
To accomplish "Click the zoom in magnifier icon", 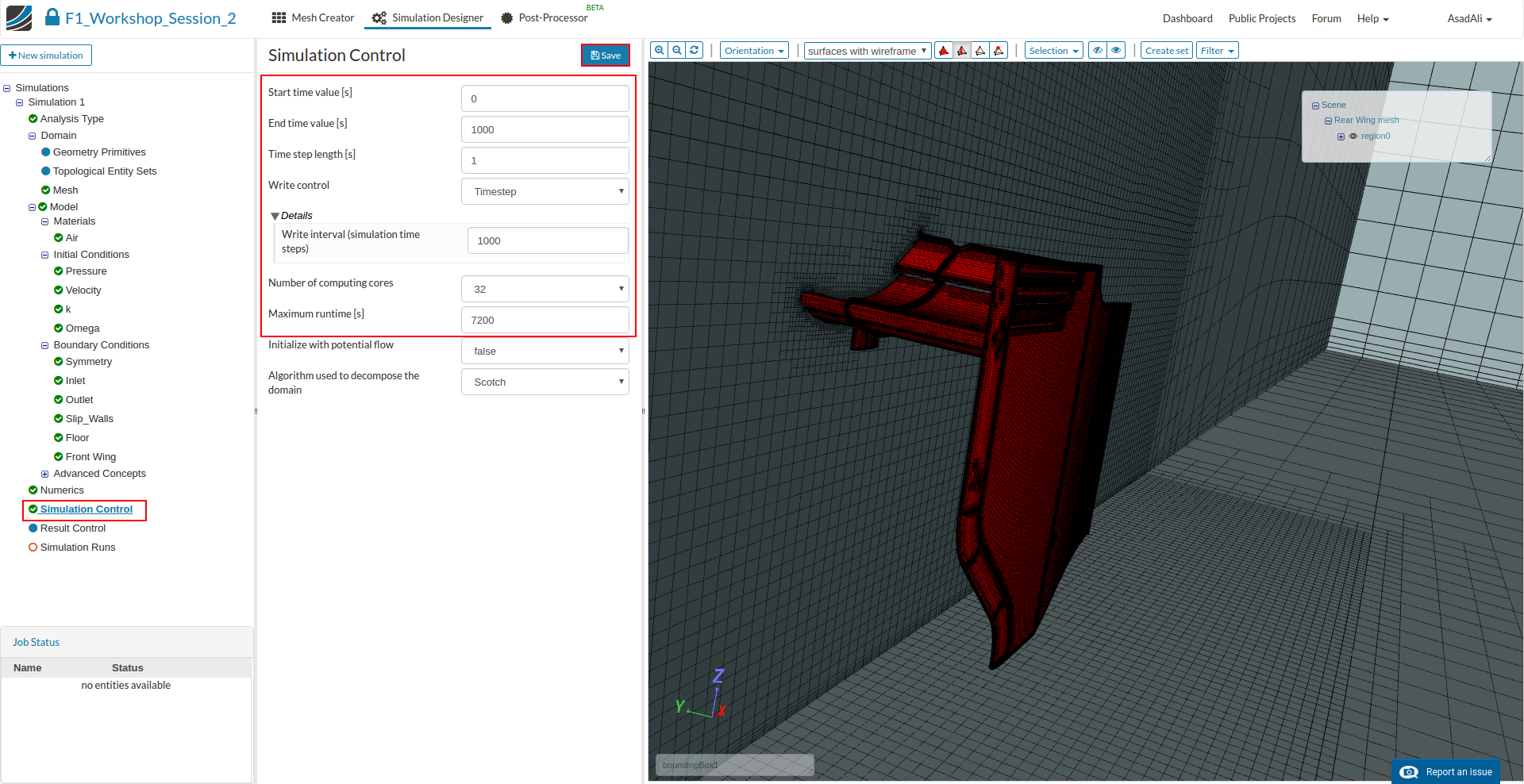I will pyautogui.click(x=659, y=50).
